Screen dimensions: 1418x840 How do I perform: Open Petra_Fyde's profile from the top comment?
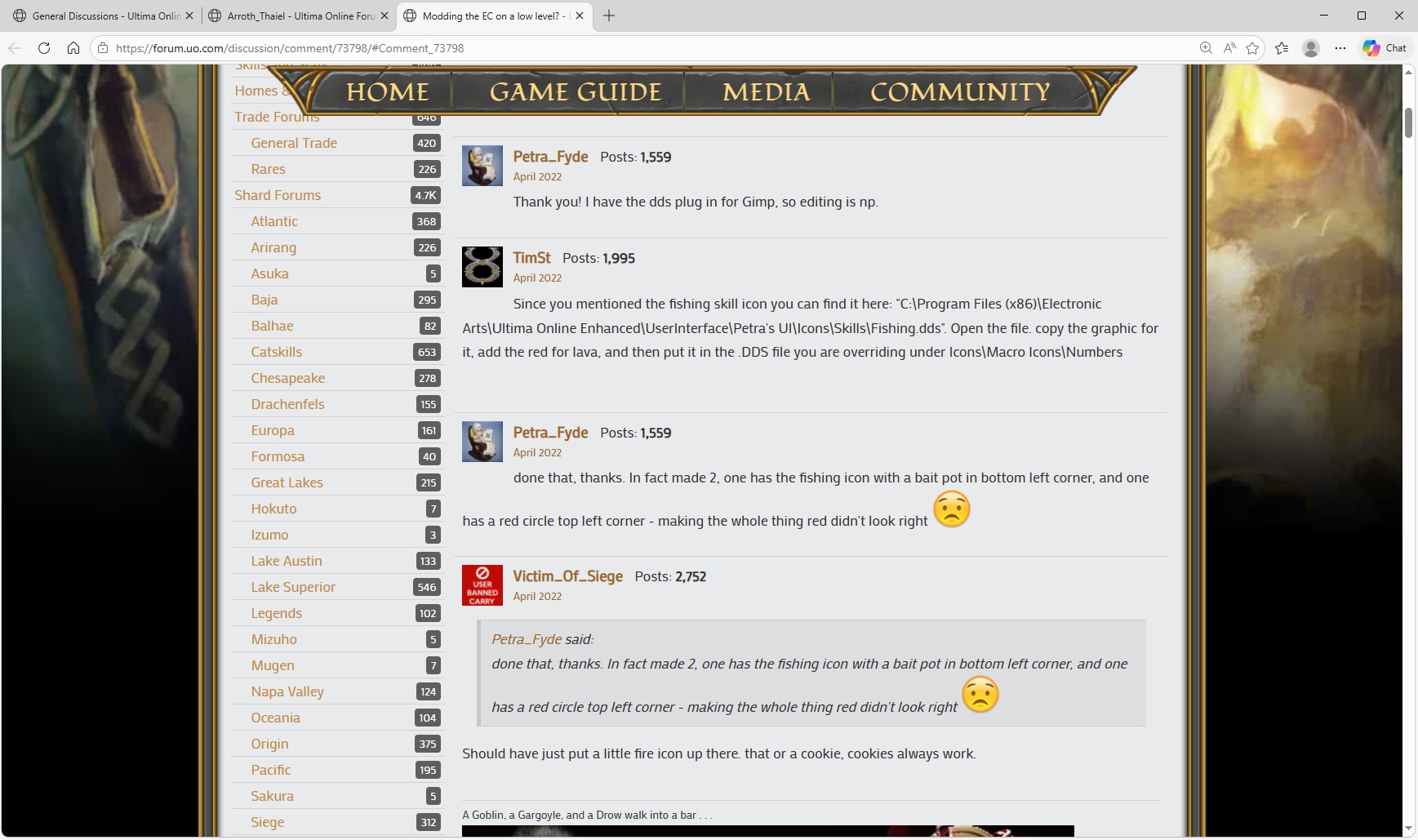coord(550,157)
